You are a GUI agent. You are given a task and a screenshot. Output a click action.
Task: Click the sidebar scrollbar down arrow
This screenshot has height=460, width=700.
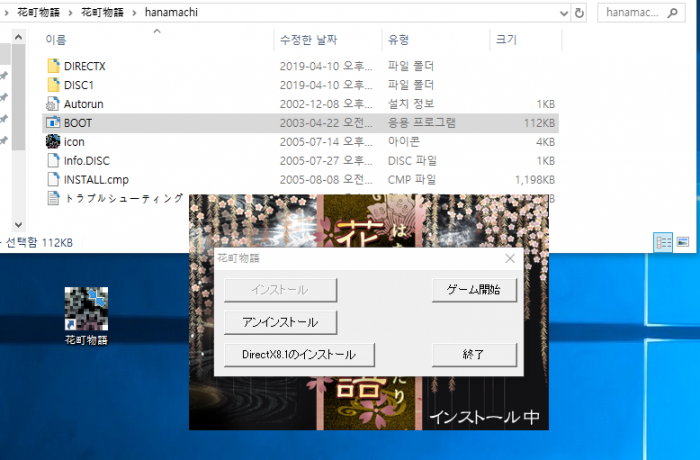(18, 225)
